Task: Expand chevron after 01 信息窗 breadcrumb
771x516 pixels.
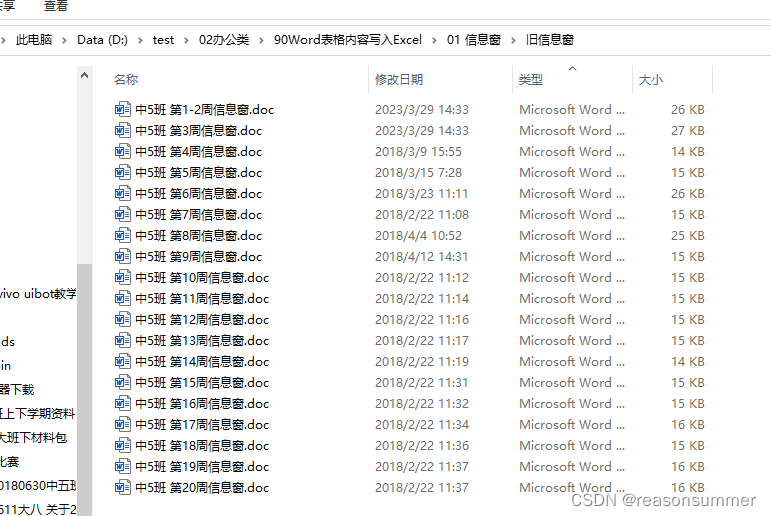Action: pos(513,40)
